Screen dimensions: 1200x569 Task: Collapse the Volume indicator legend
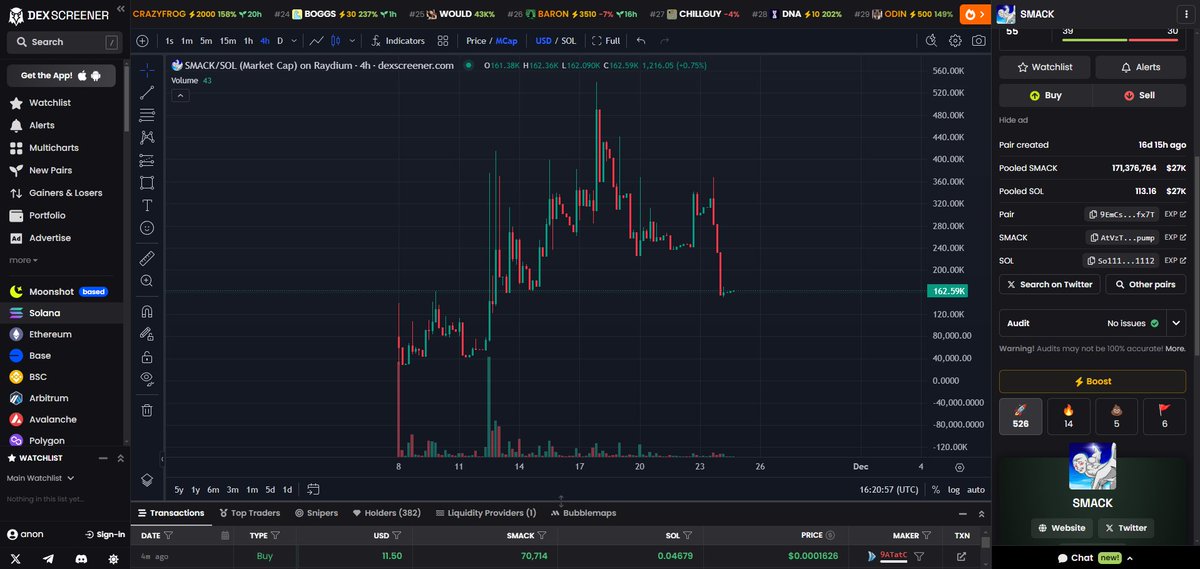[181, 95]
